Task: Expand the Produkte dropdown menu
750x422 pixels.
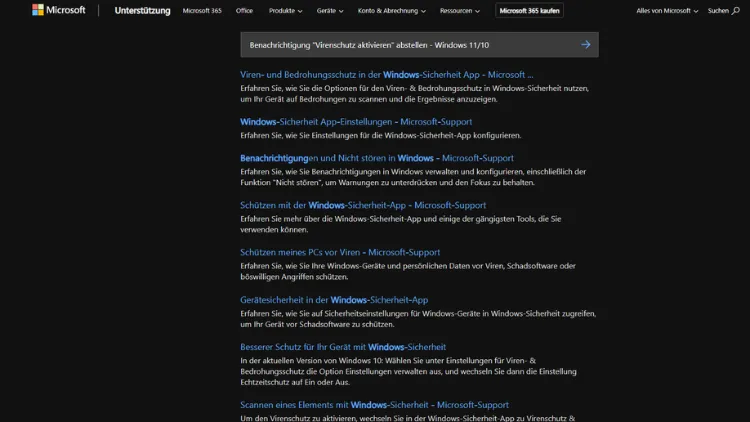Action: (285, 11)
